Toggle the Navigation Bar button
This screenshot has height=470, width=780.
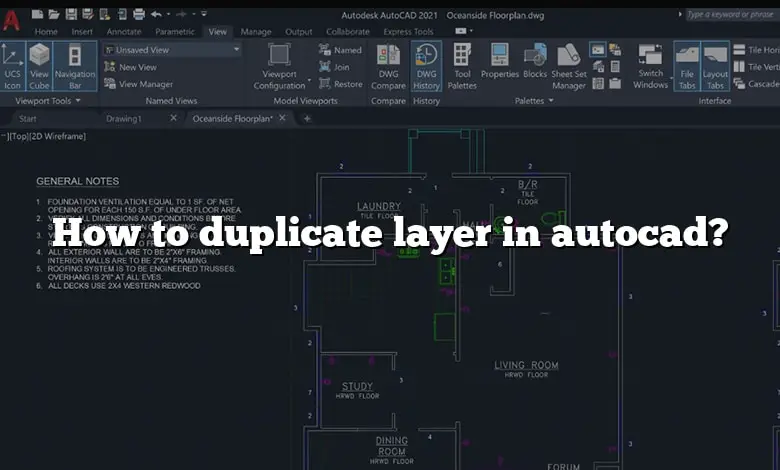75,65
